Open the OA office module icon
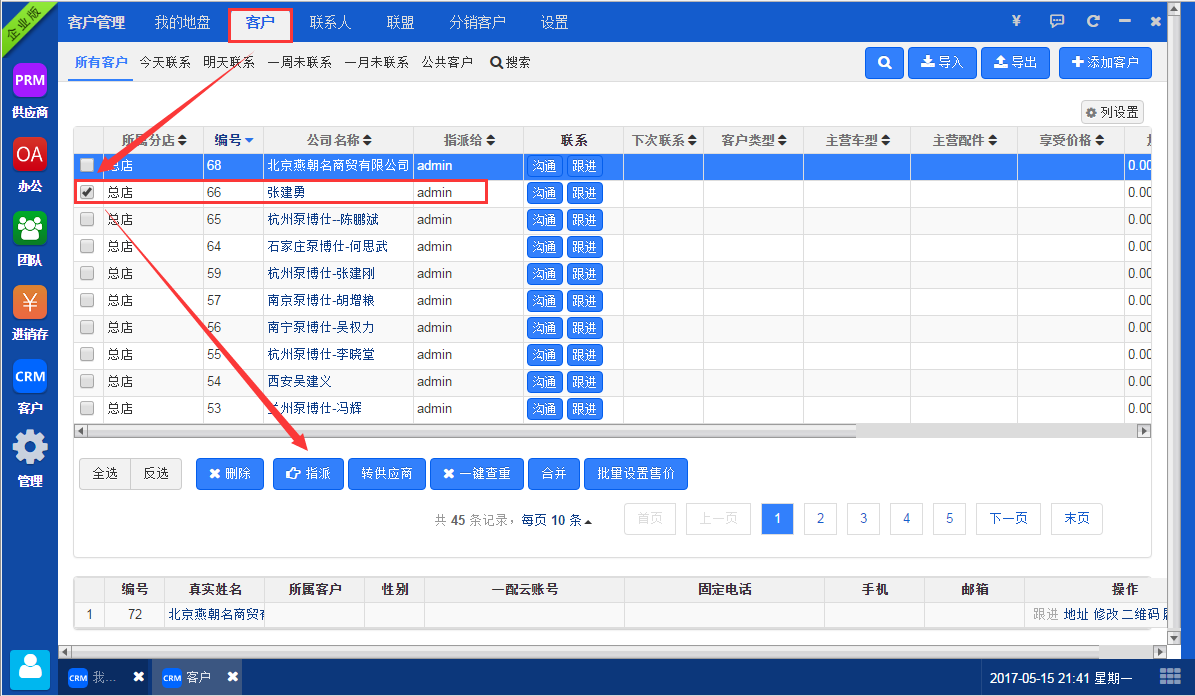1195x696 pixels. coord(29,154)
